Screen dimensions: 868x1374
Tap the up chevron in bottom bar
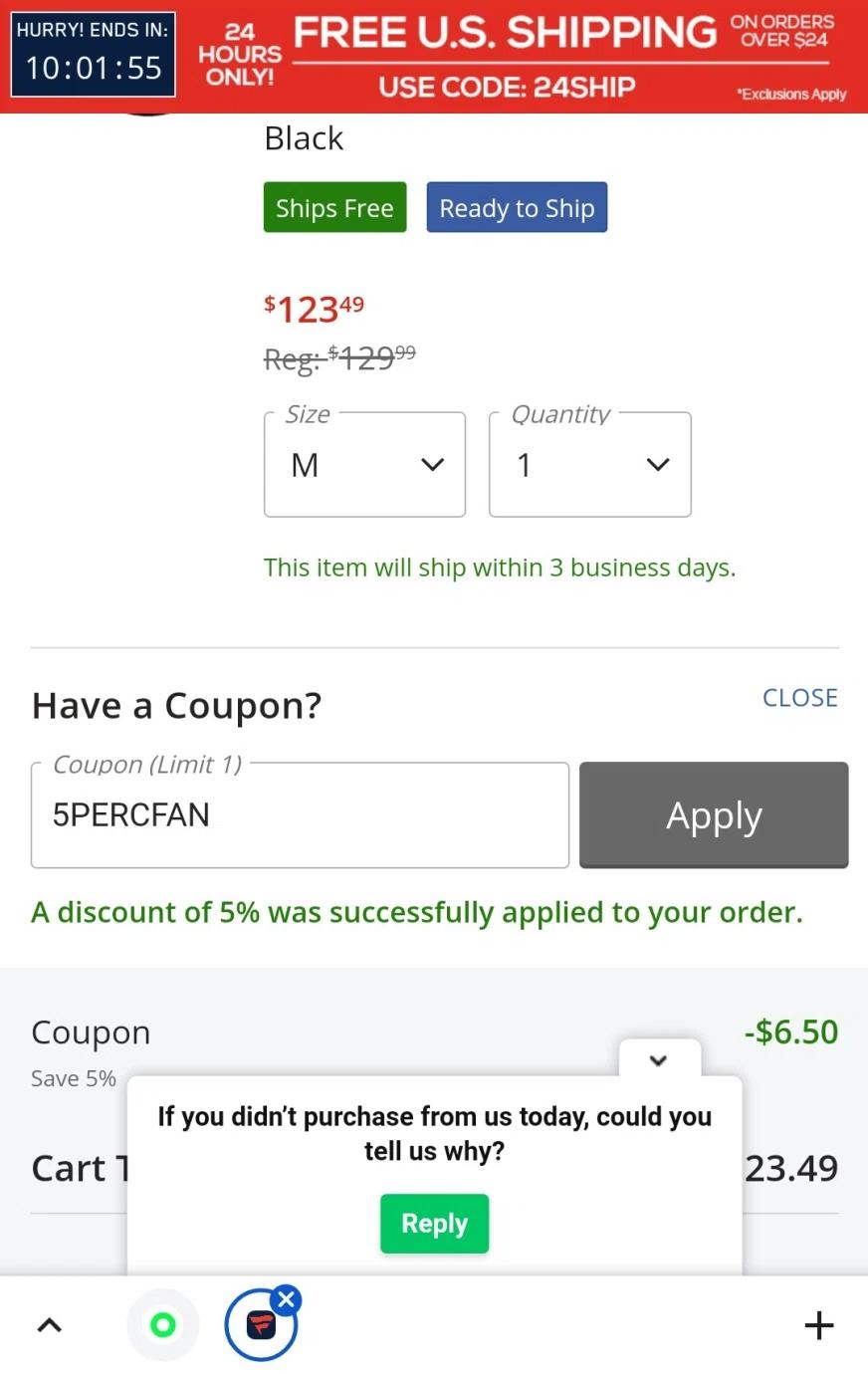pos(49,1325)
